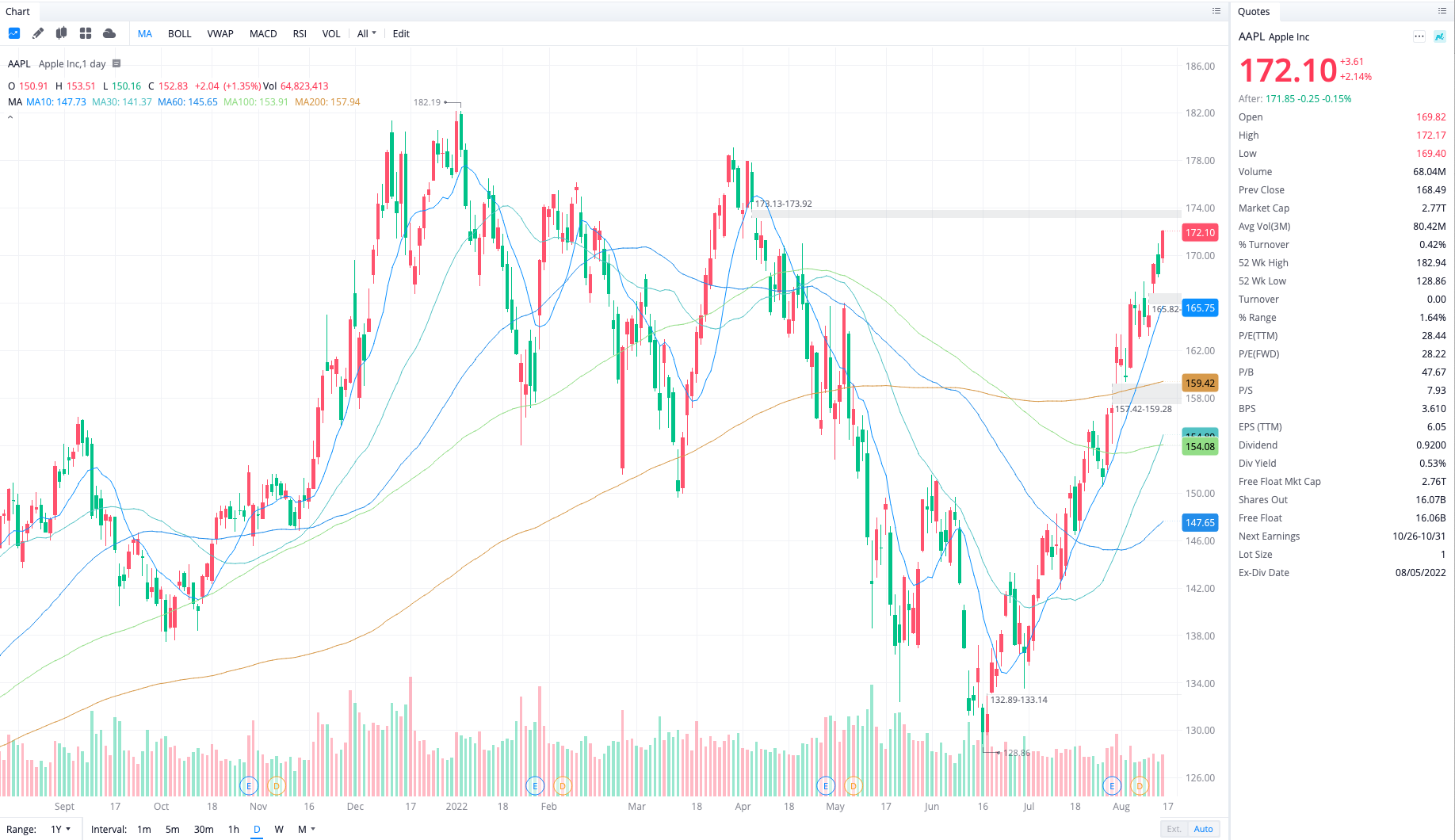1455x840 pixels.
Task: Switch to the Chart tab
Action: click(17, 11)
